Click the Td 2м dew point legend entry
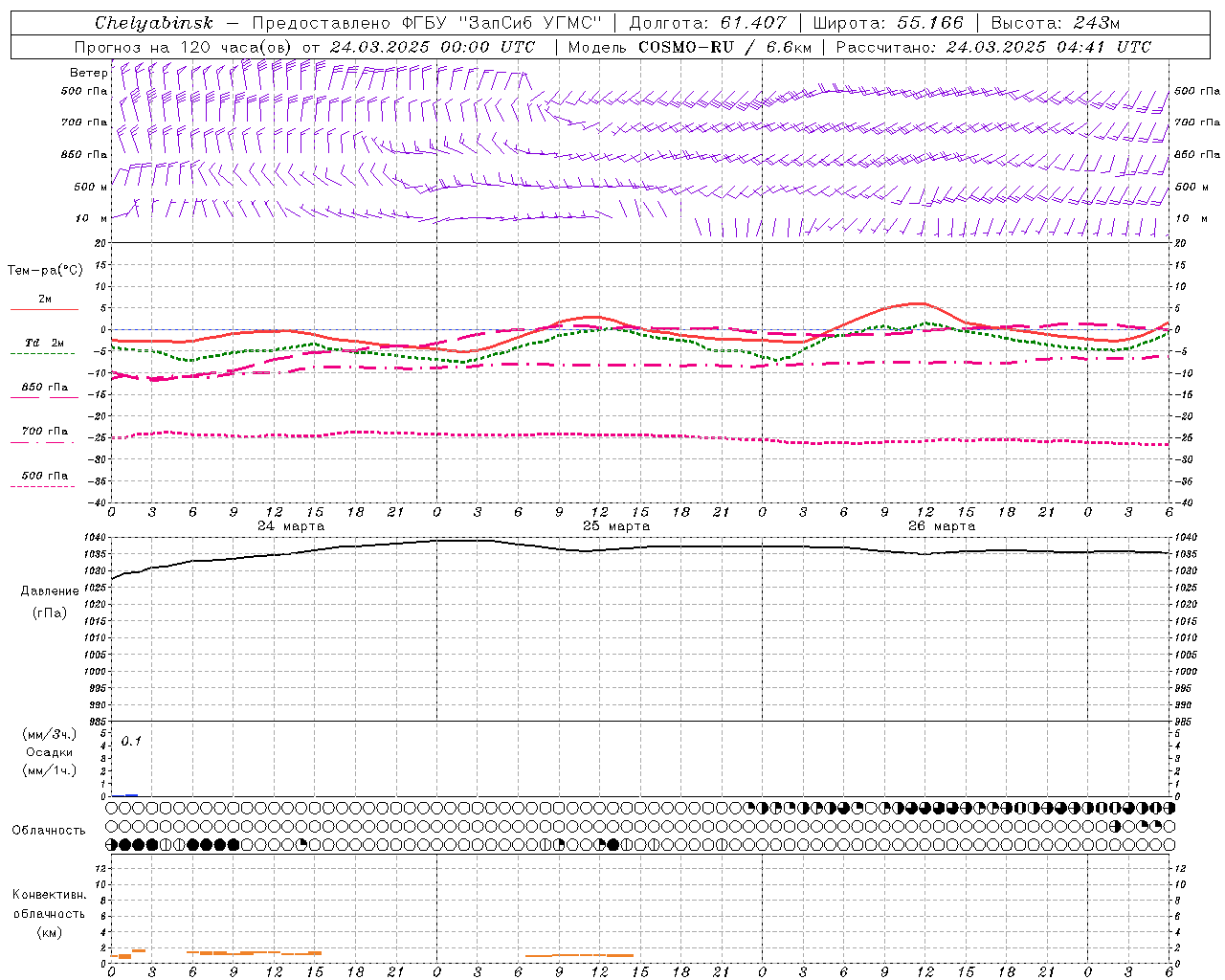Image resolution: width=1225 pixels, height=980 pixels. [44, 343]
